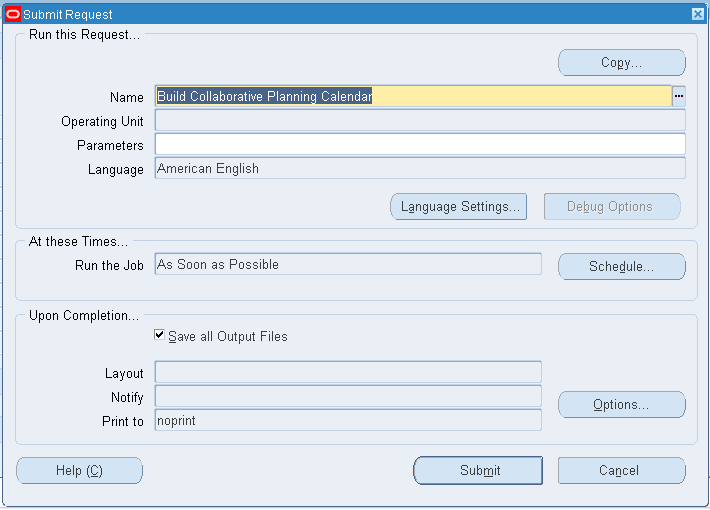Viewport: 710px width, 510px height.
Task: Cancel the Submit Request dialog
Action: pyautogui.click(x=622, y=471)
